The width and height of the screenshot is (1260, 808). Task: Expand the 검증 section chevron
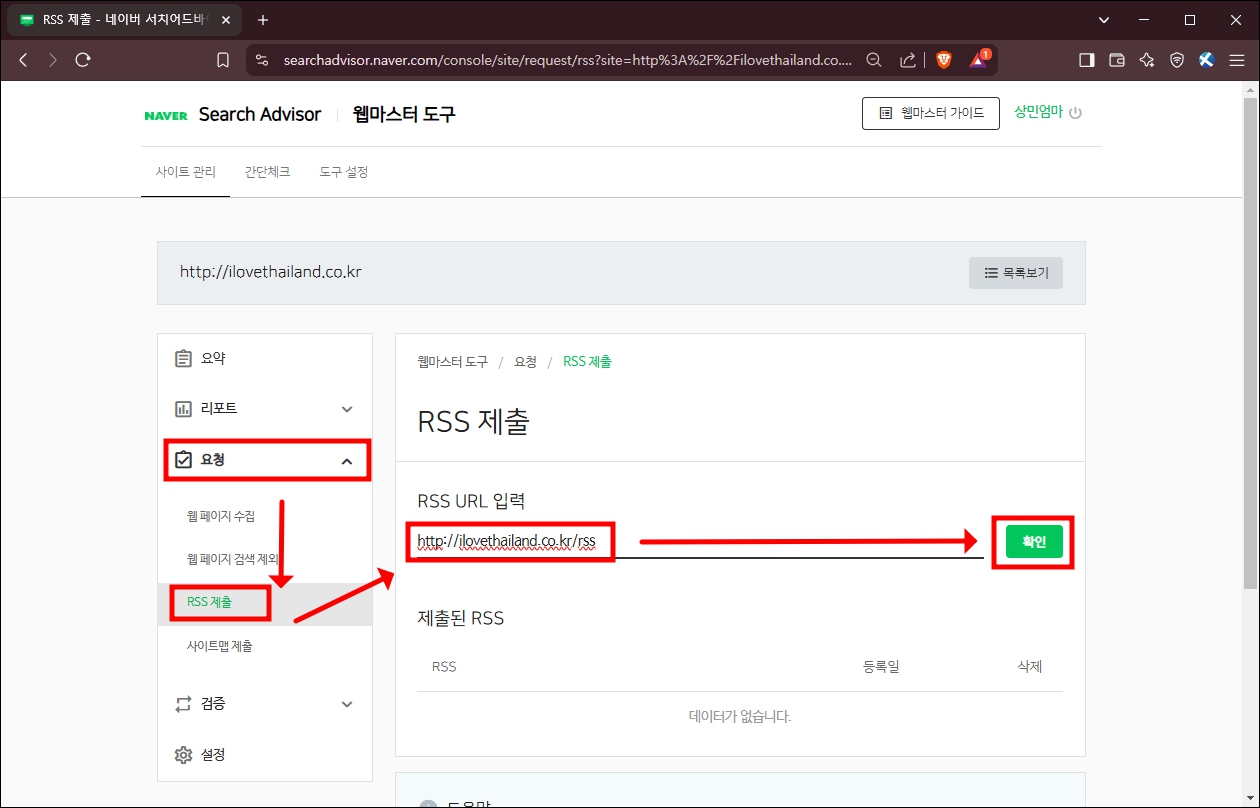click(347, 704)
